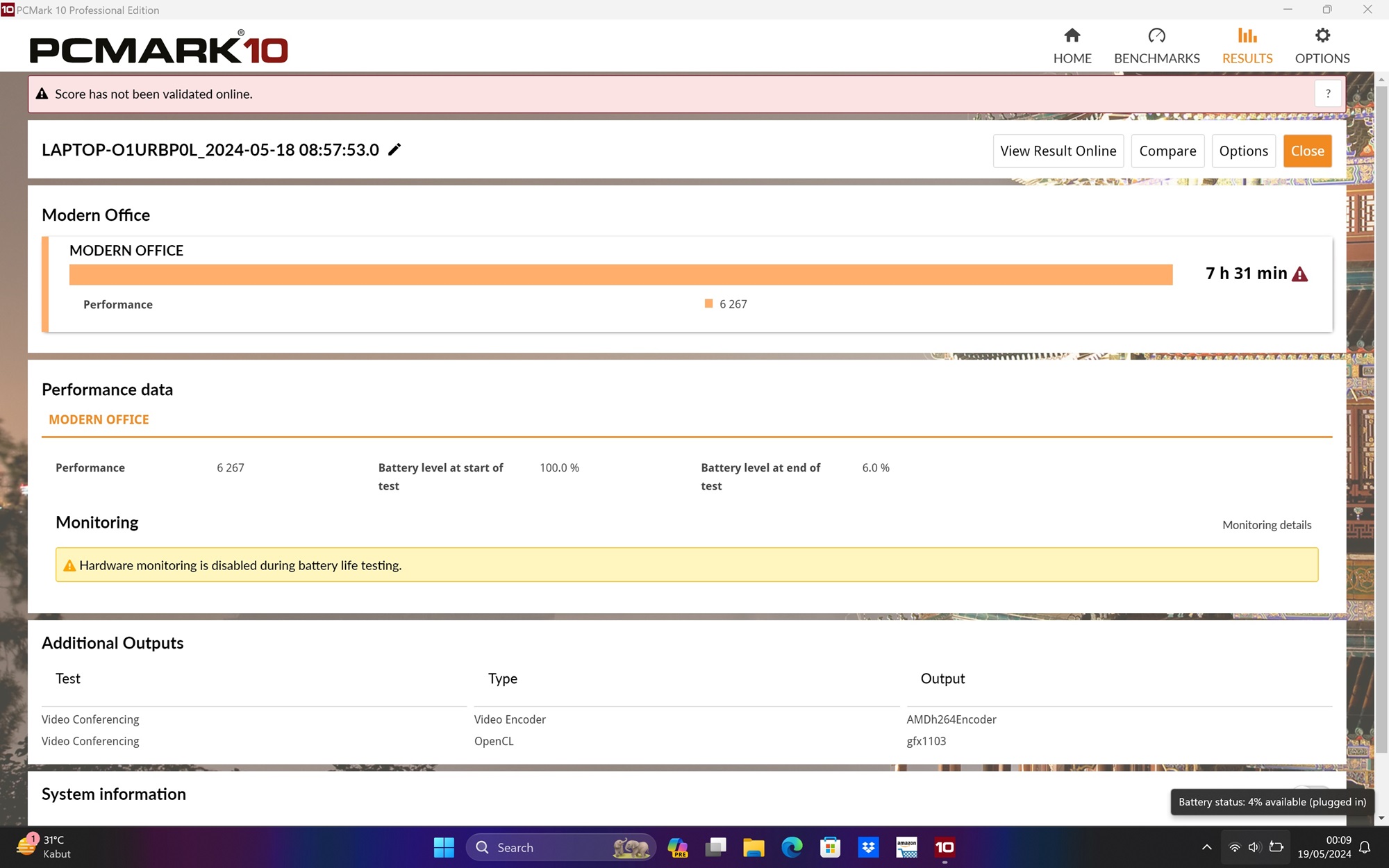Open File Explorer from taskbar

click(754, 847)
